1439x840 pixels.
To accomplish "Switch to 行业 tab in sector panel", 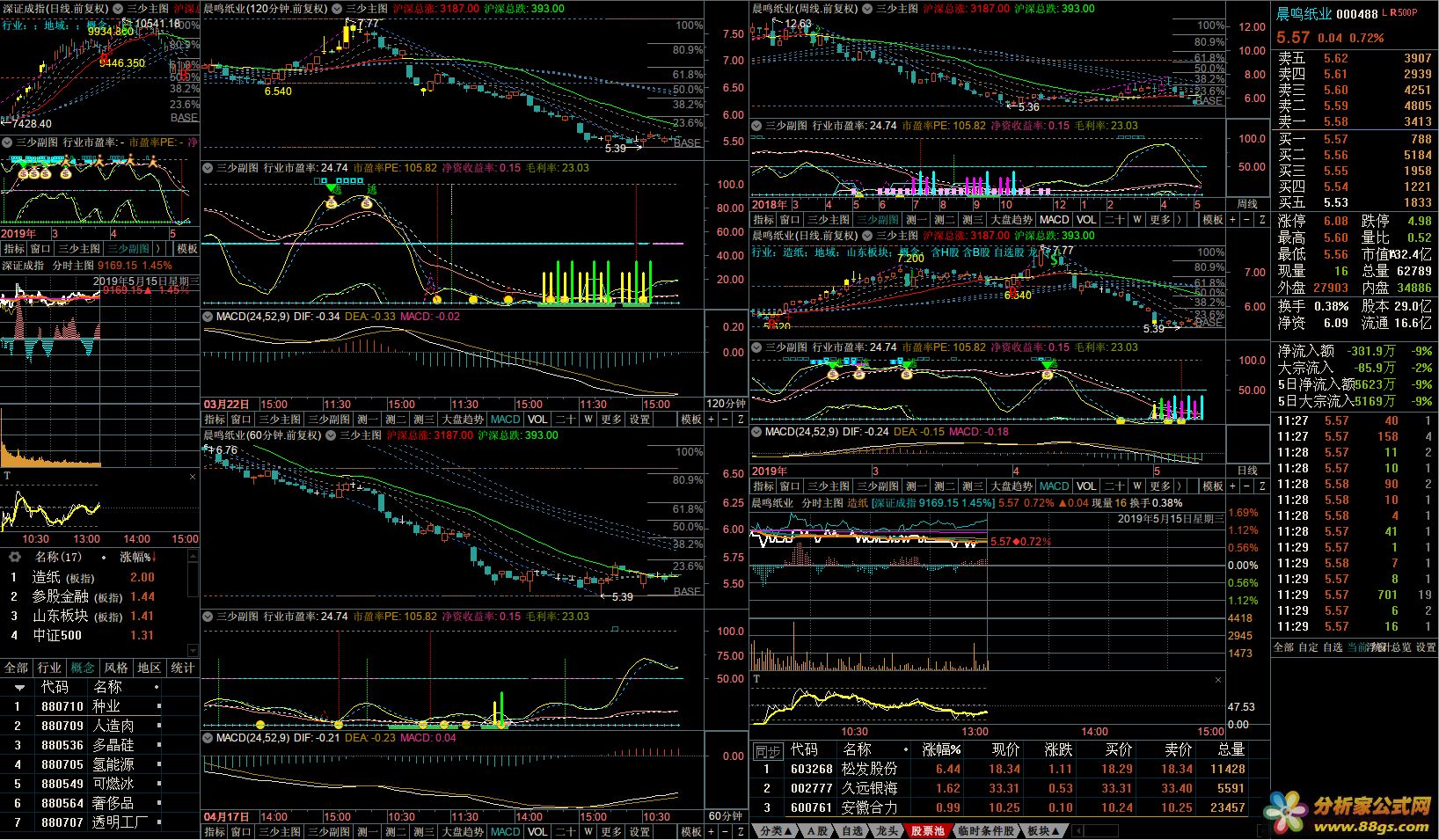I will [49, 668].
